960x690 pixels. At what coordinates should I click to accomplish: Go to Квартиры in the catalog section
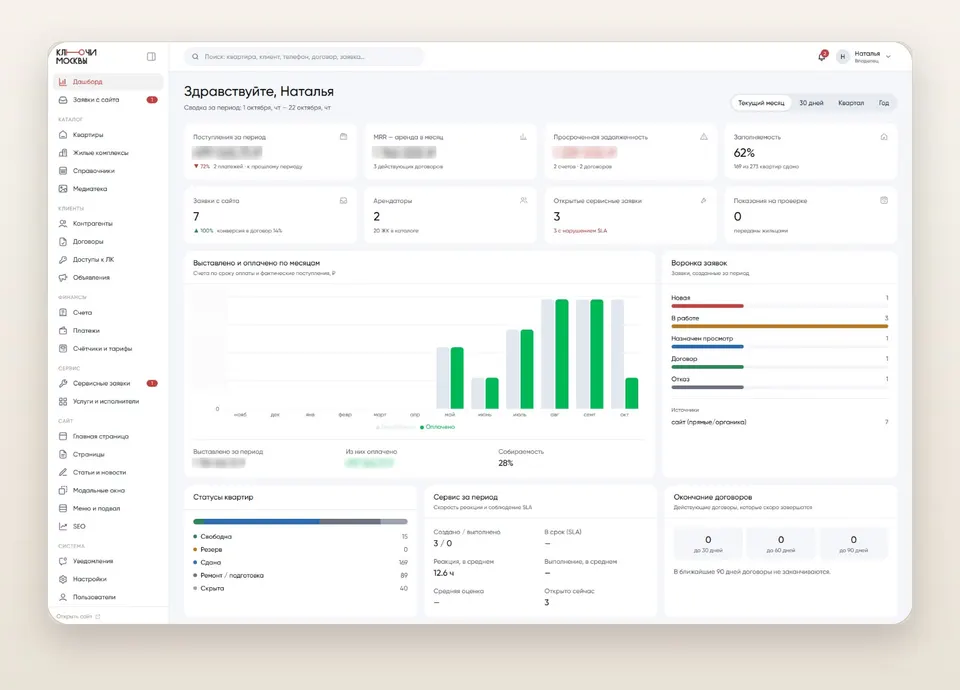(108, 135)
